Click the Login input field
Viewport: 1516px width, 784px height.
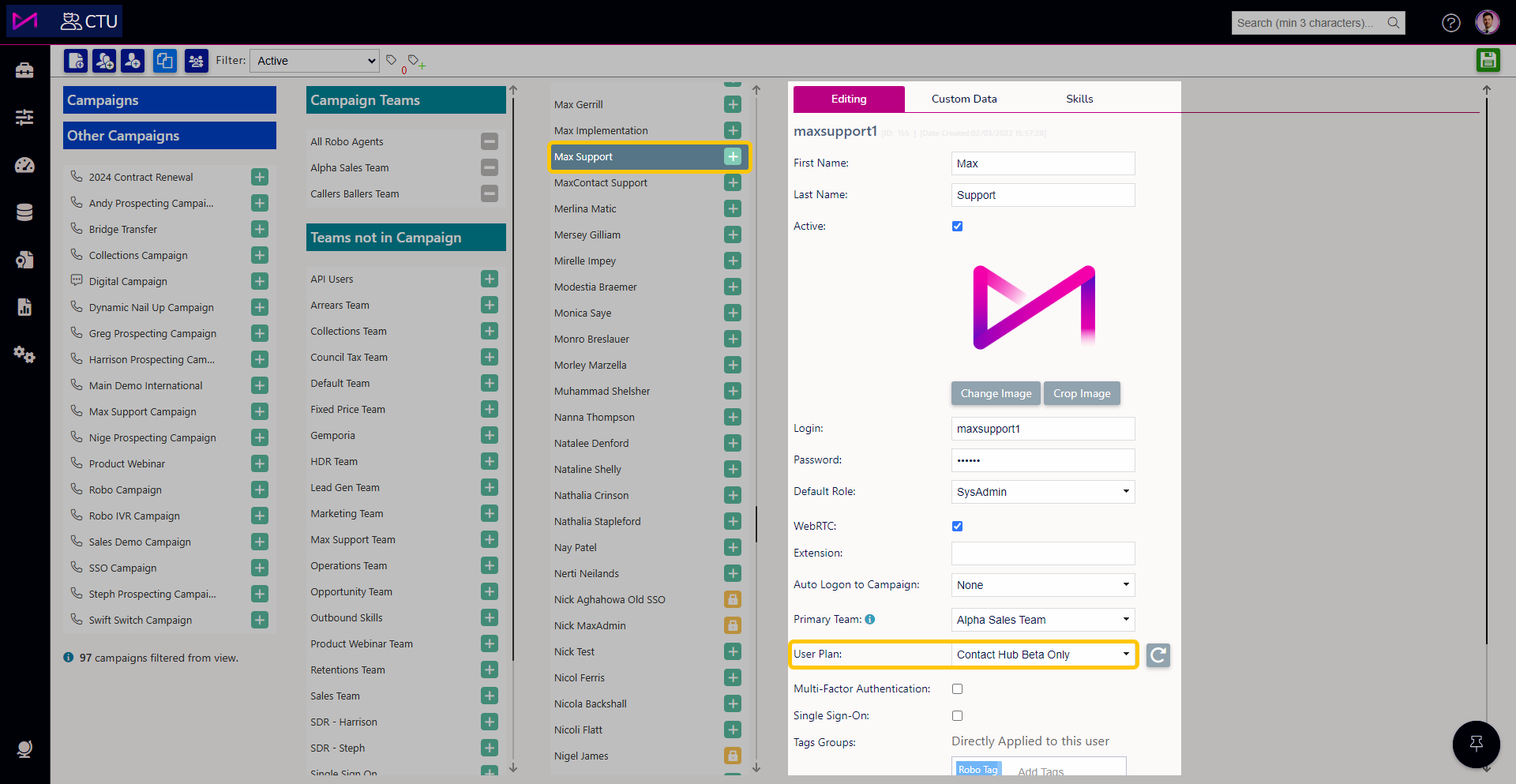(x=1043, y=429)
